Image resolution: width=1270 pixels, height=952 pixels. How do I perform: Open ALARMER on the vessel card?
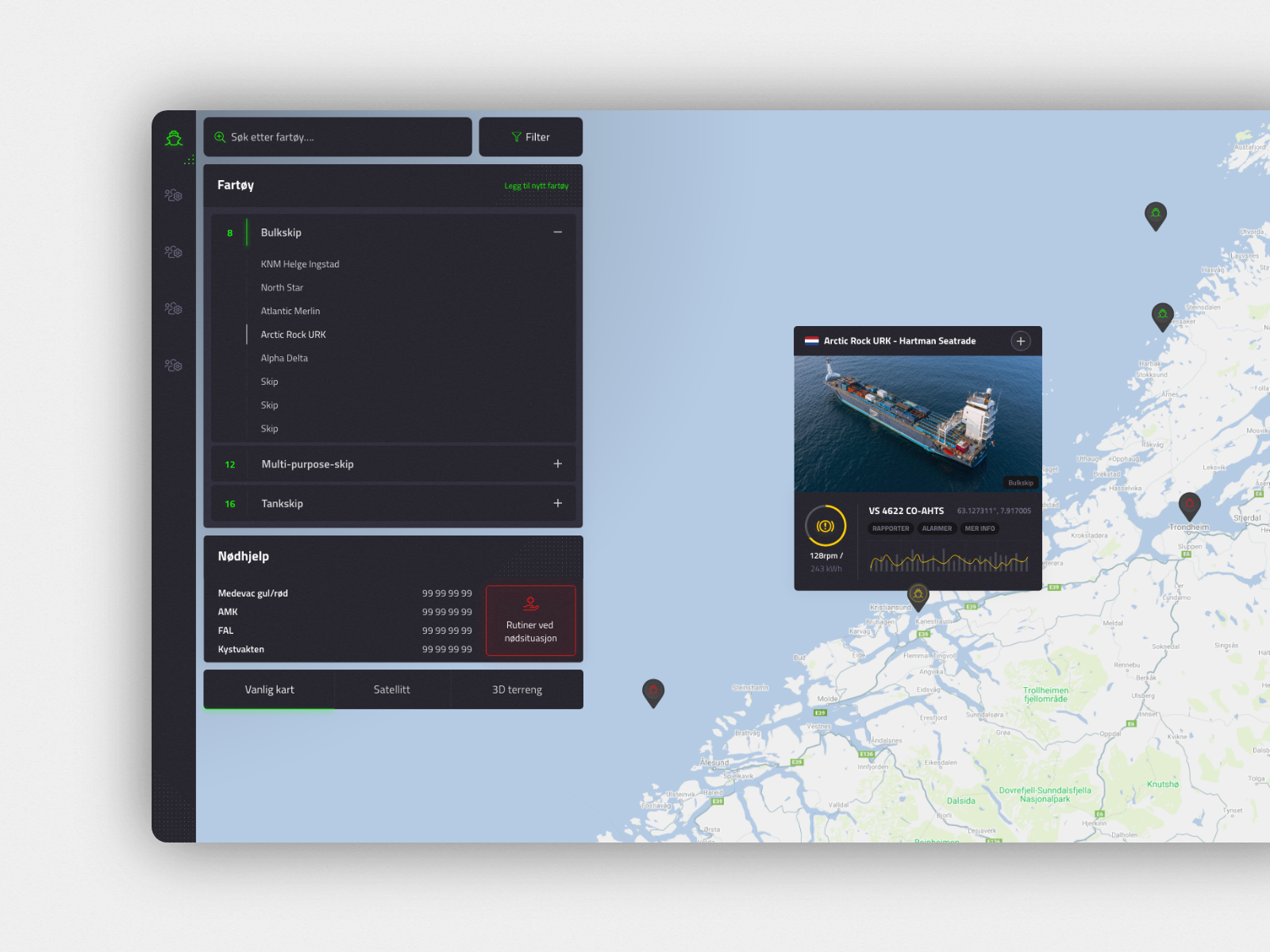pyautogui.click(x=937, y=528)
